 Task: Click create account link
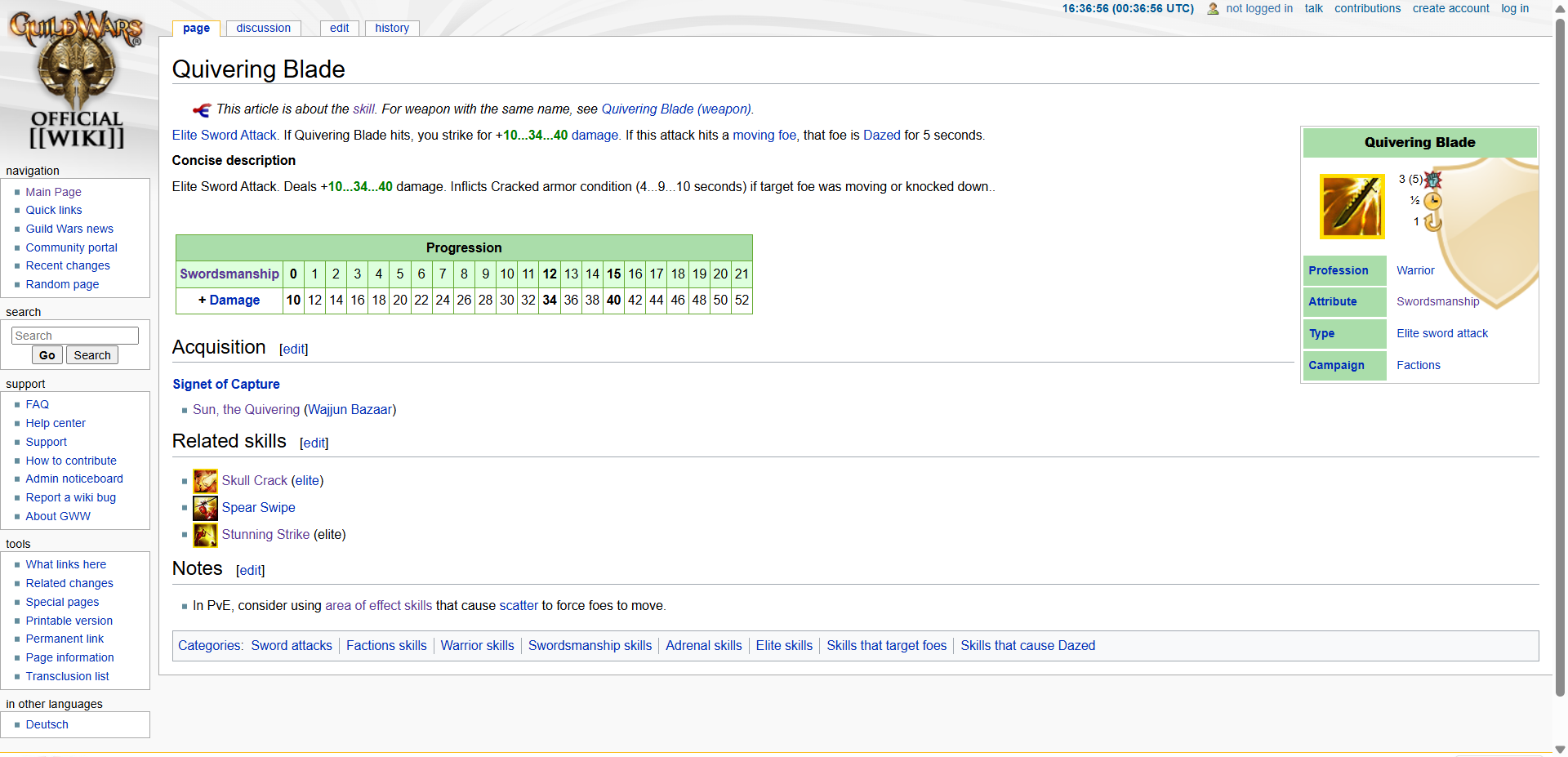1450,8
